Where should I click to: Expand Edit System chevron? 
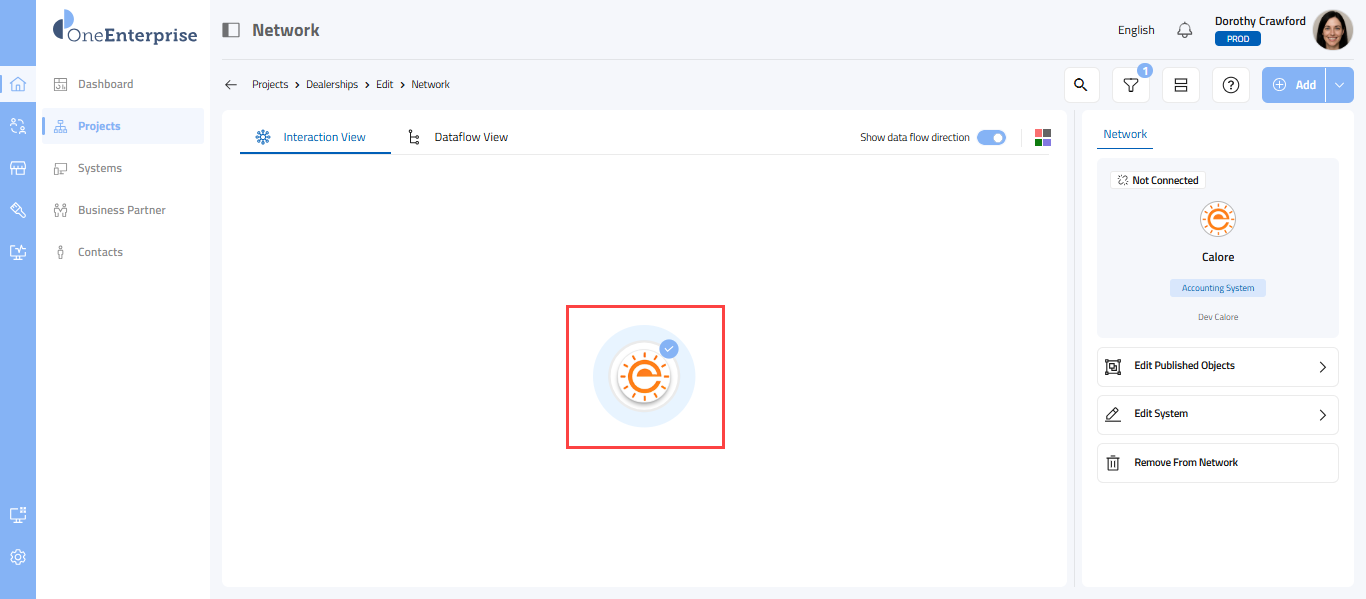click(1322, 415)
